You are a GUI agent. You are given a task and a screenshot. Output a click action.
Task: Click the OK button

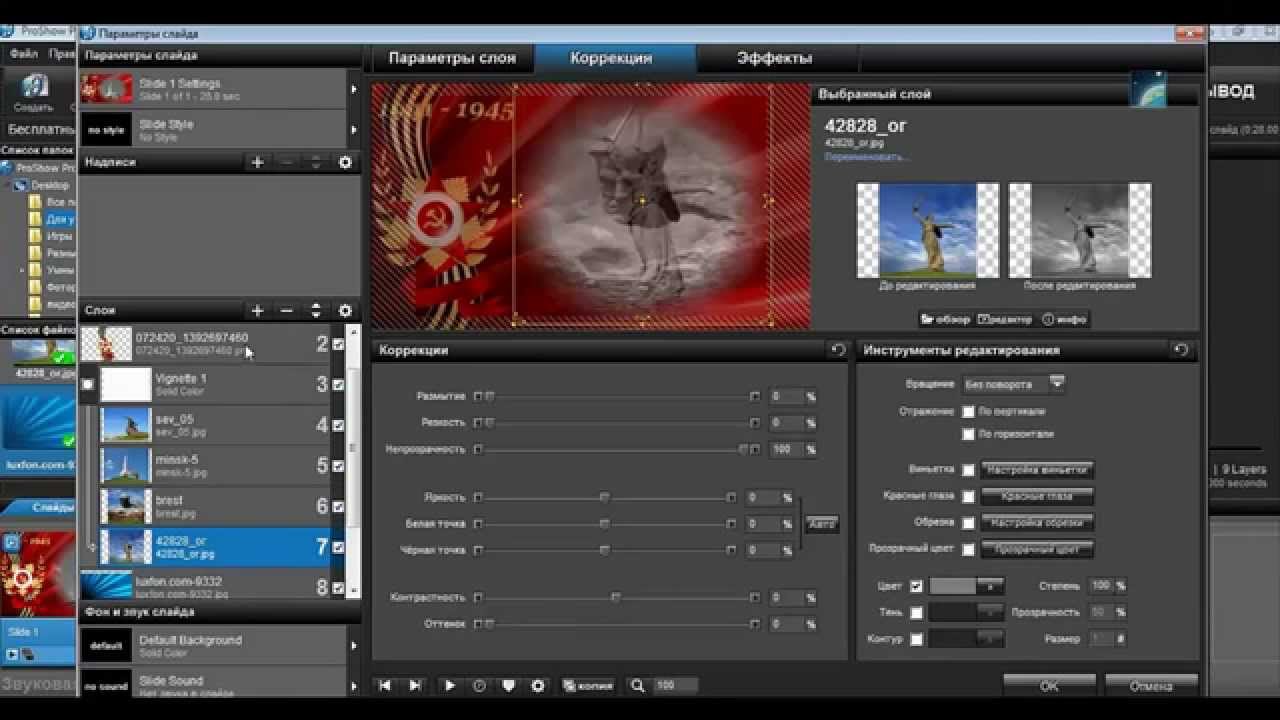pos(1049,686)
